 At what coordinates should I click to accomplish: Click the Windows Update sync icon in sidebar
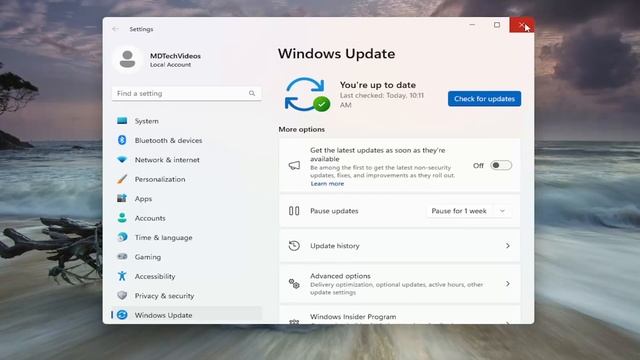[x=122, y=315]
